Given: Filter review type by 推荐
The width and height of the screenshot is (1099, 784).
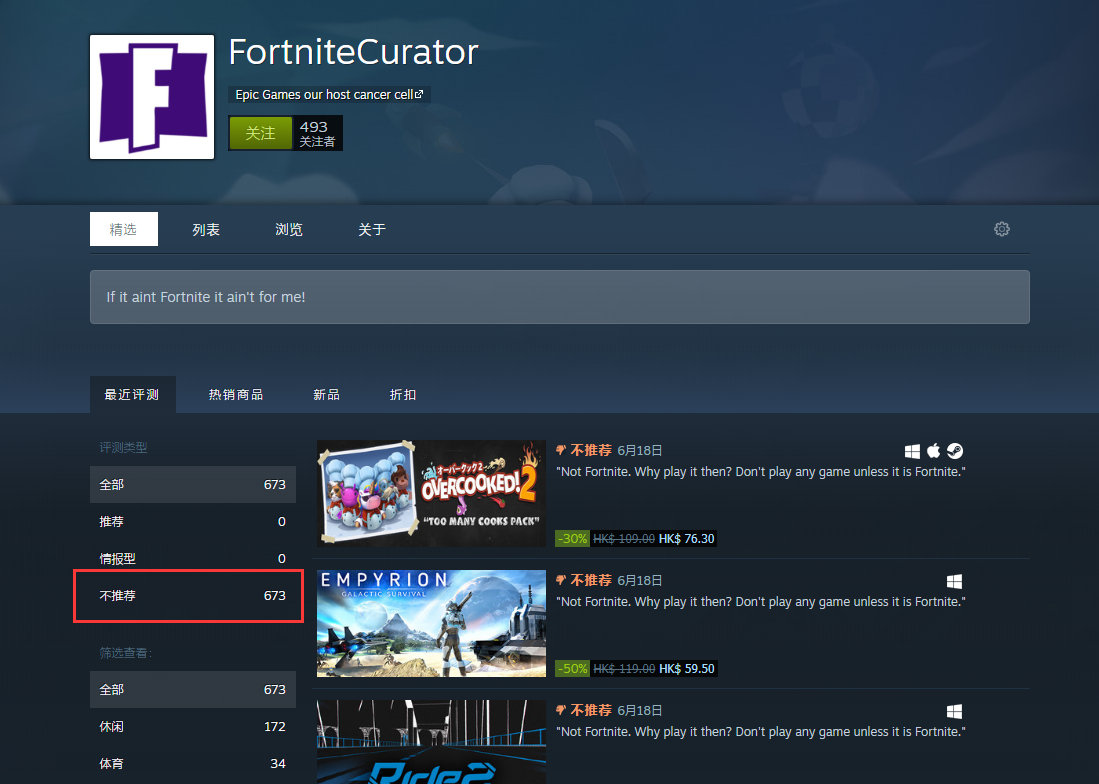Looking at the screenshot, I should tap(193, 521).
